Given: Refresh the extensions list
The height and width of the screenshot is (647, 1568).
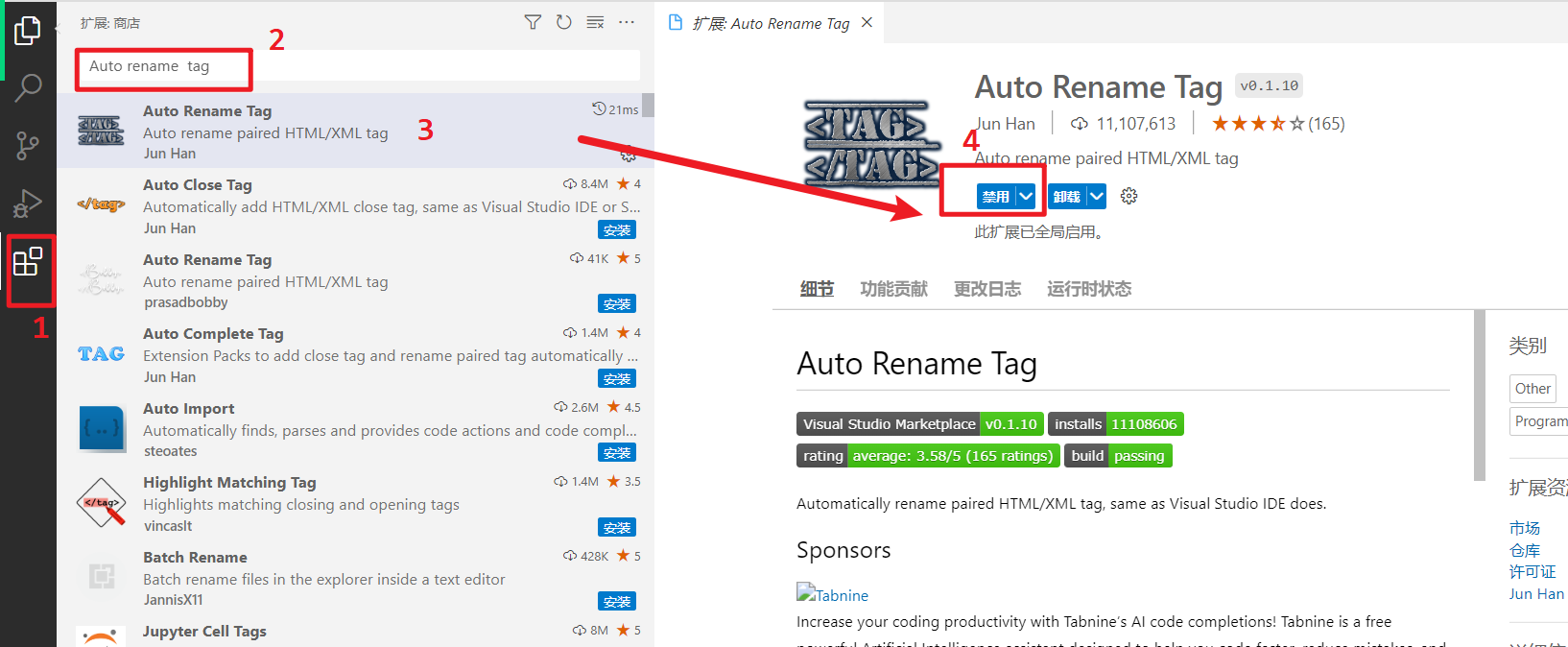Looking at the screenshot, I should (564, 22).
